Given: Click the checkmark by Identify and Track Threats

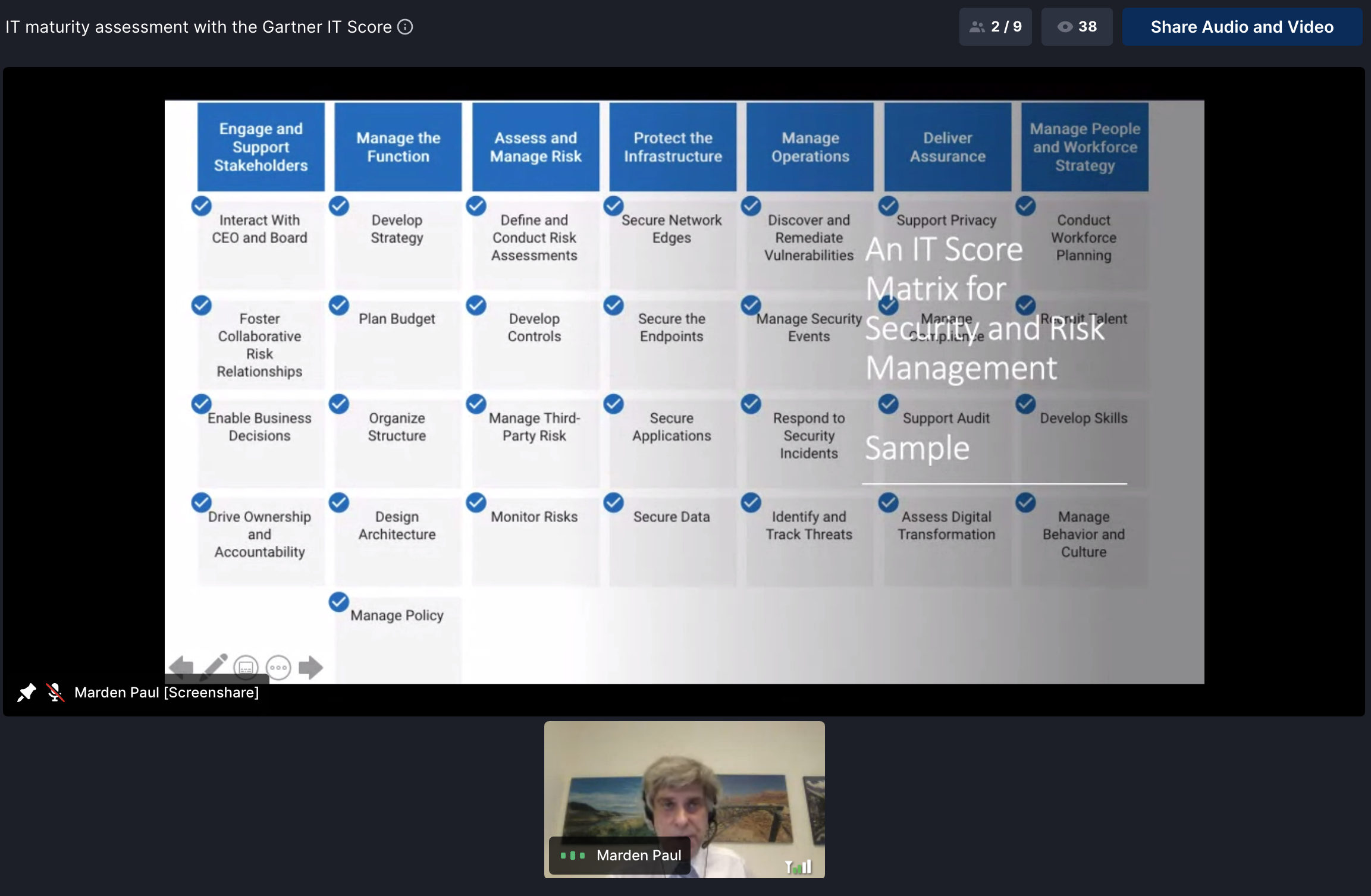Looking at the screenshot, I should (x=751, y=502).
